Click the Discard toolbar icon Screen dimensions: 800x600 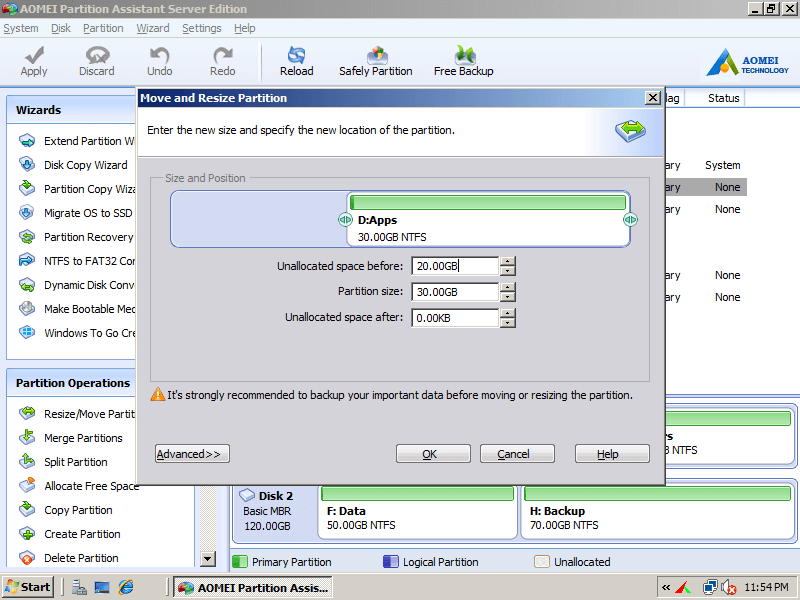coord(96,61)
